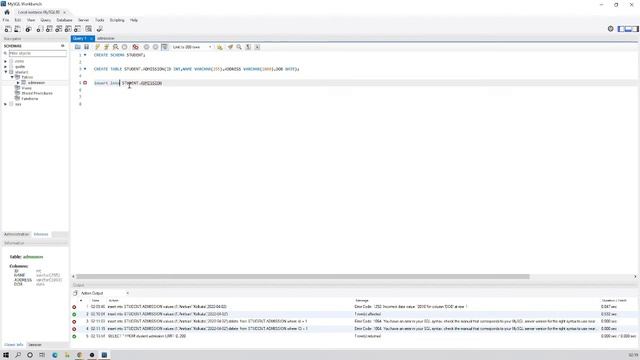640x360 pixels.
Task: Open the View menu
Action: [31, 20]
